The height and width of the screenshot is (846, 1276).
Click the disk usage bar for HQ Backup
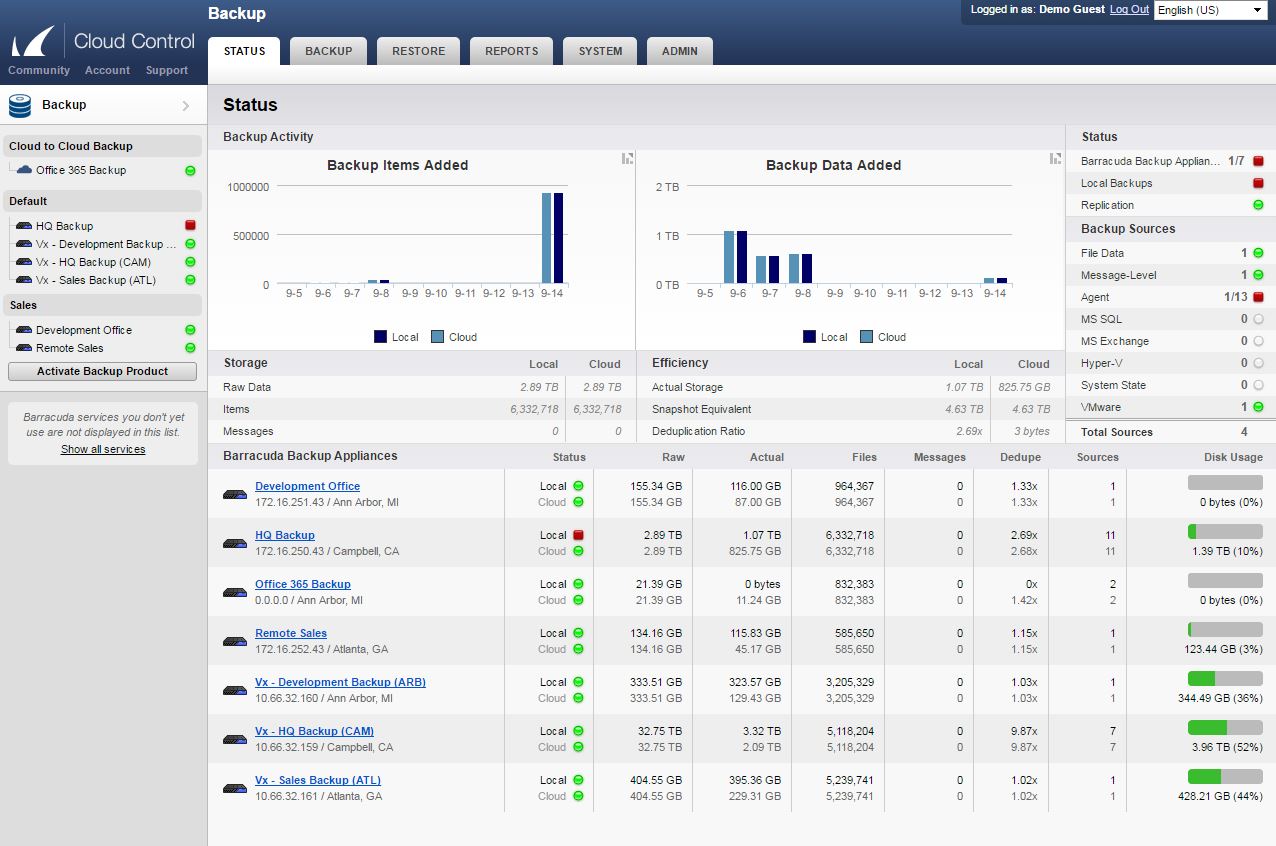tap(1225, 531)
